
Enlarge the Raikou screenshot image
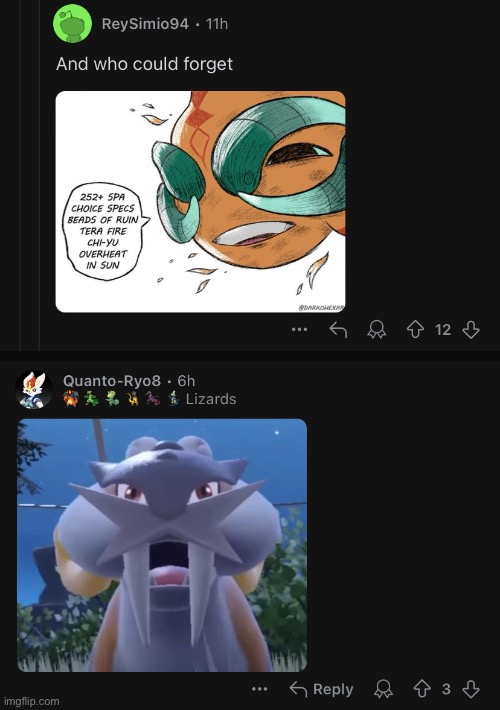pyautogui.click(x=162, y=545)
